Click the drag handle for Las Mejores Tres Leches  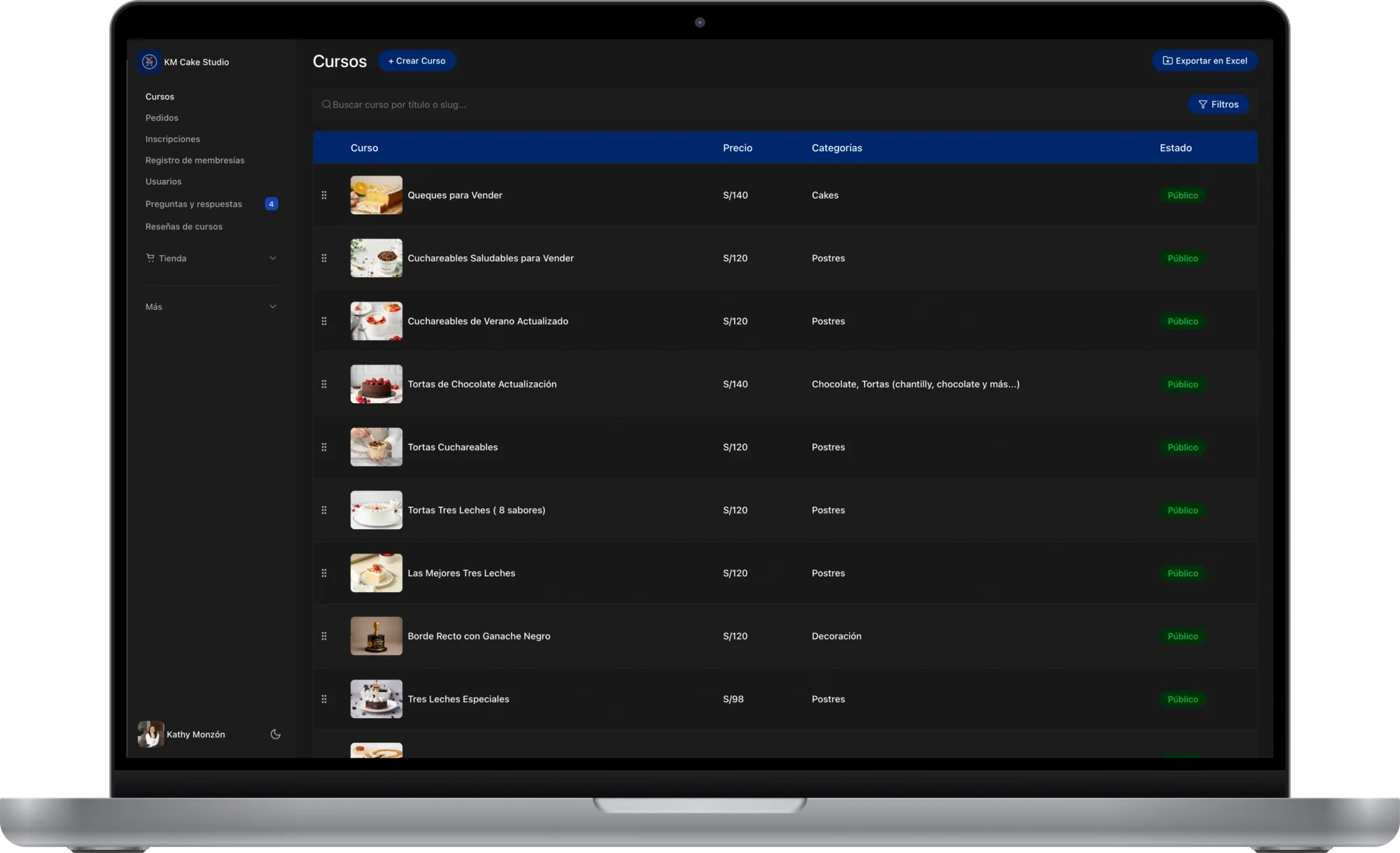[324, 573]
